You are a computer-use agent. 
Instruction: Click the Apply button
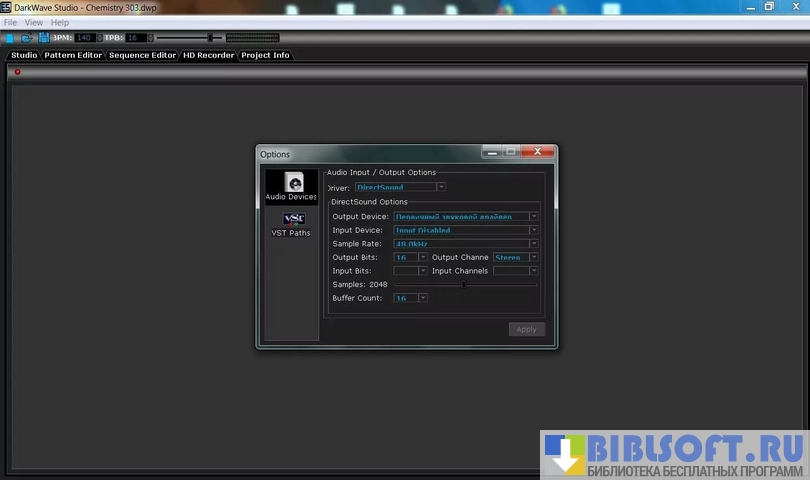[526, 329]
